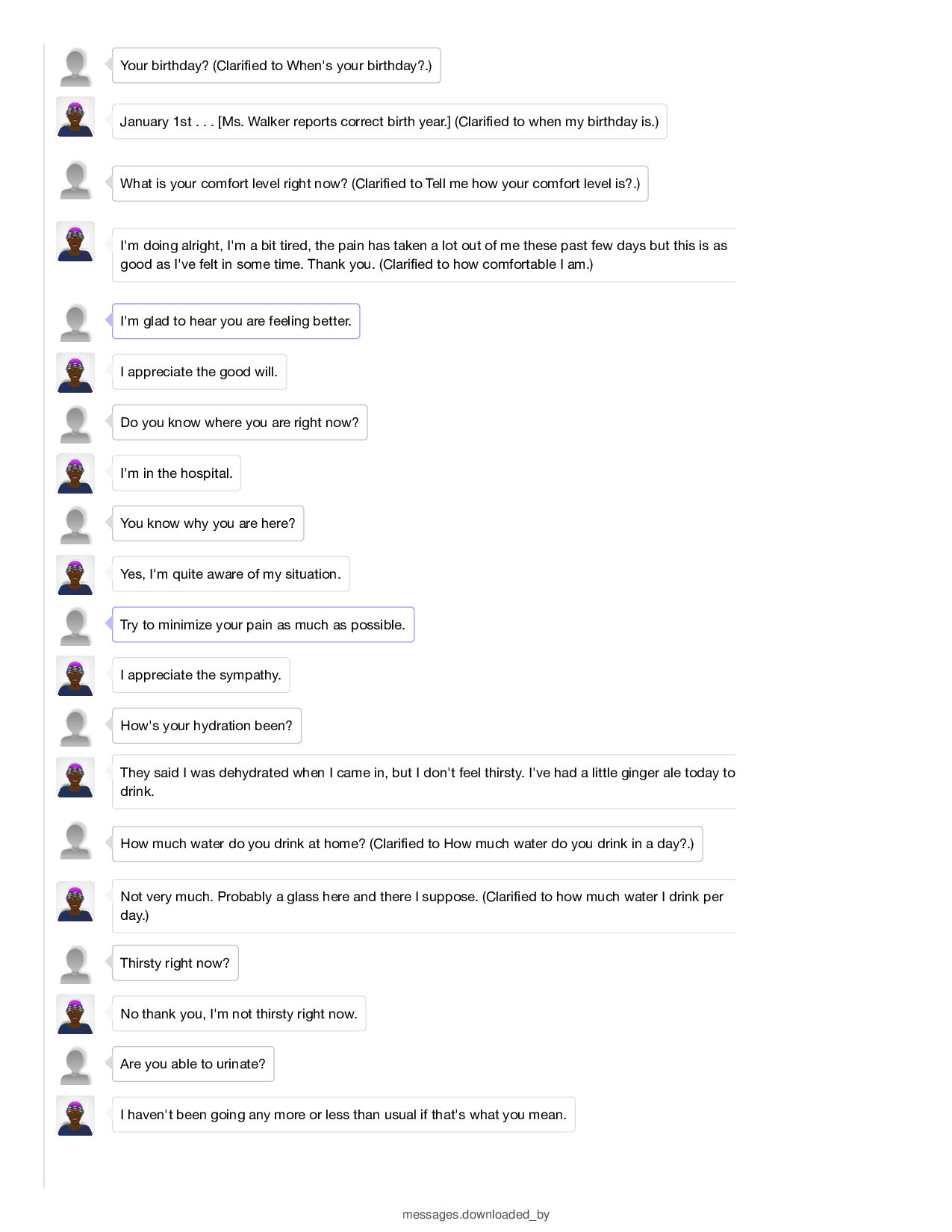Select the "Try to minimize your pain" bubble
The height and width of the screenshot is (1232, 952).
[263, 625]
